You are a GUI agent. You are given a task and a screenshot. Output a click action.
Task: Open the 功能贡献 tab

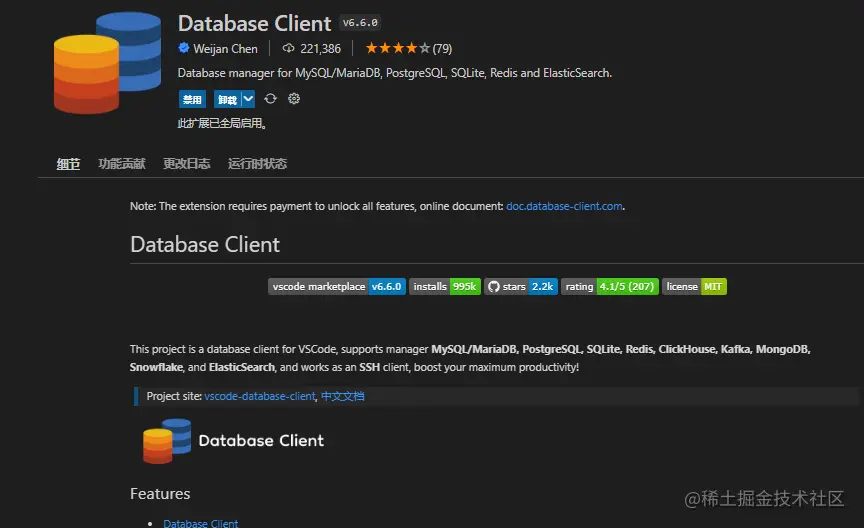coord(122,164)
